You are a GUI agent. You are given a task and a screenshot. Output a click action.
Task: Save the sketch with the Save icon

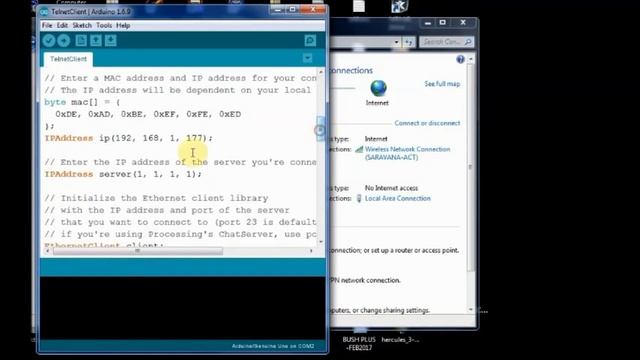[x=111, y=40]
